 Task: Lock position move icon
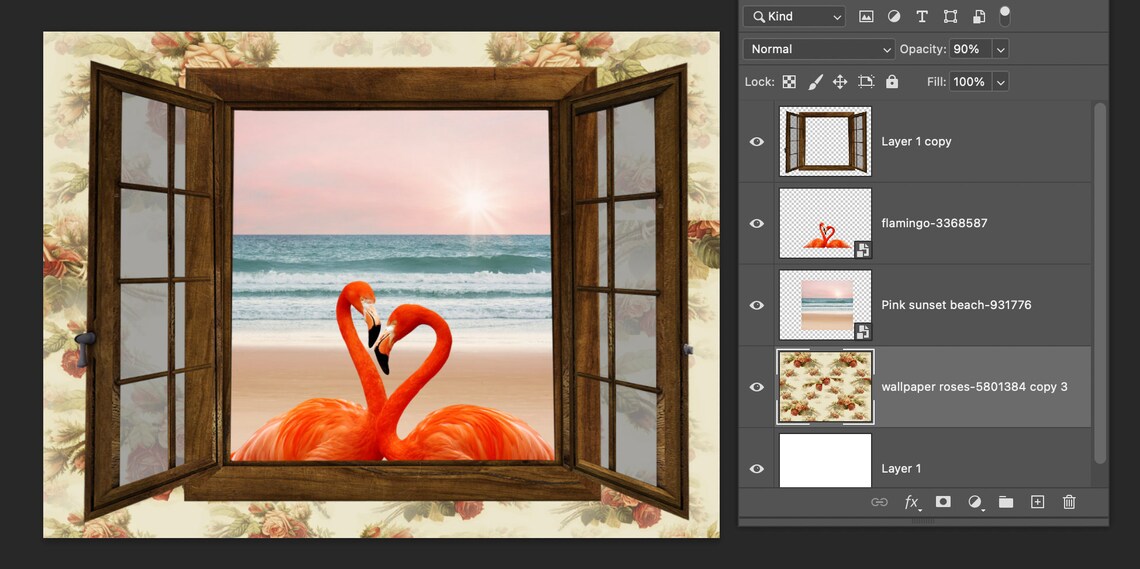coord(840,81)
